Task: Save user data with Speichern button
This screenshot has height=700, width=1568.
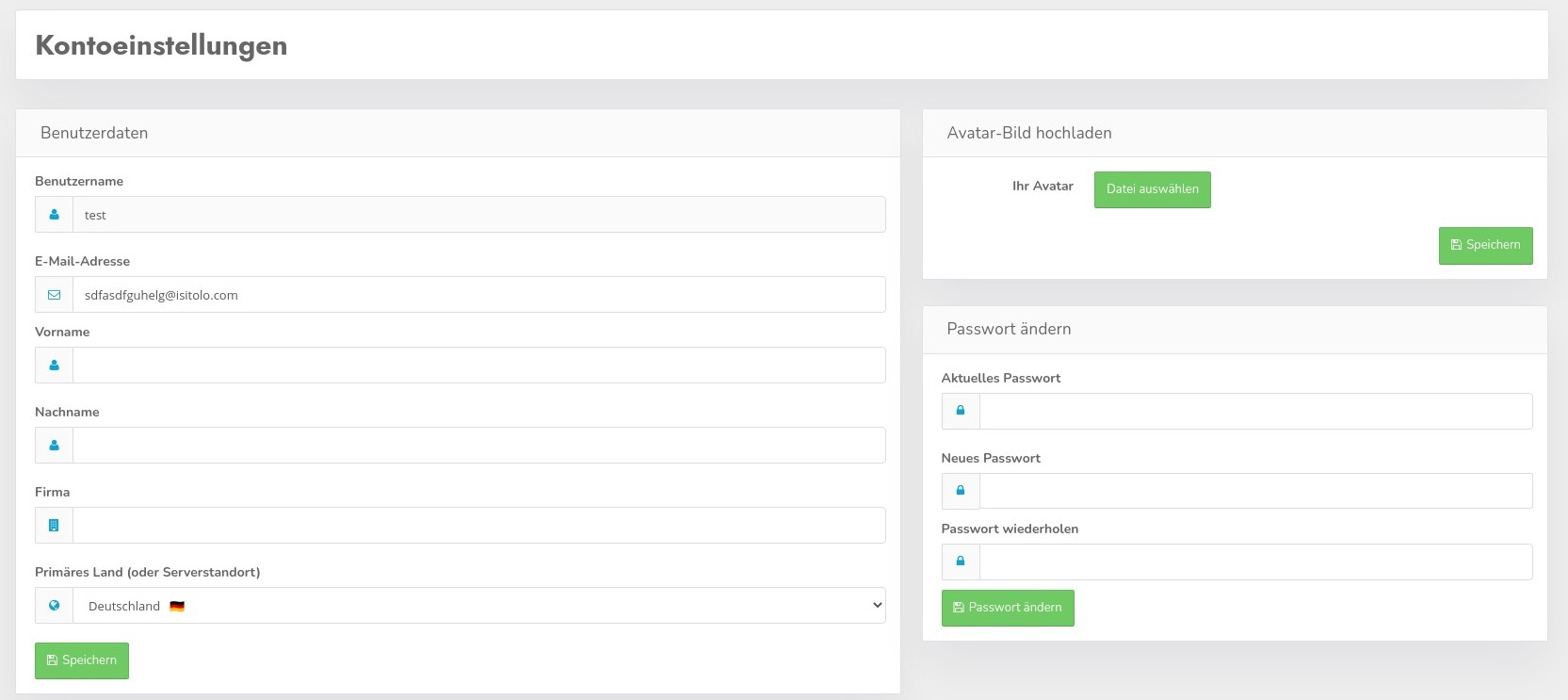Action: point(82,660)
